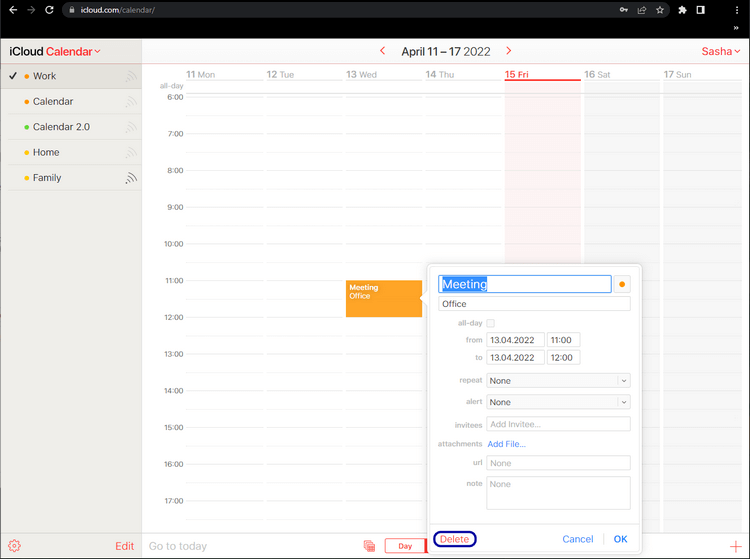This screenshot has height=559, width=750.
Task: Select the Work calendar
Action: click(x=71, y=76)
